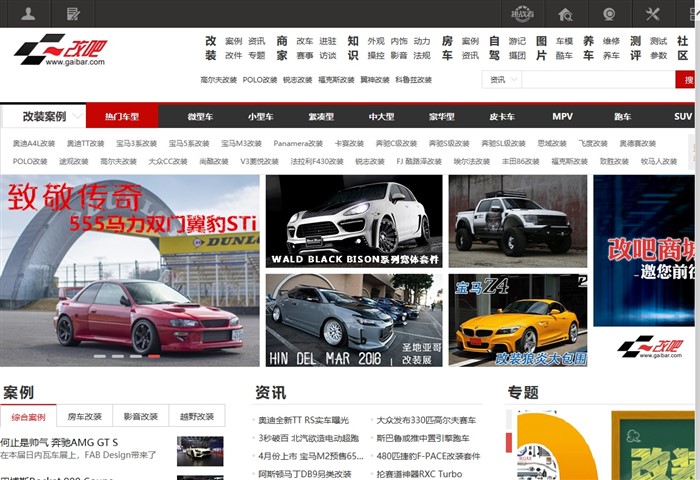
Task: Open the 宝马3系改装 link
Action: tap(136, 143)
